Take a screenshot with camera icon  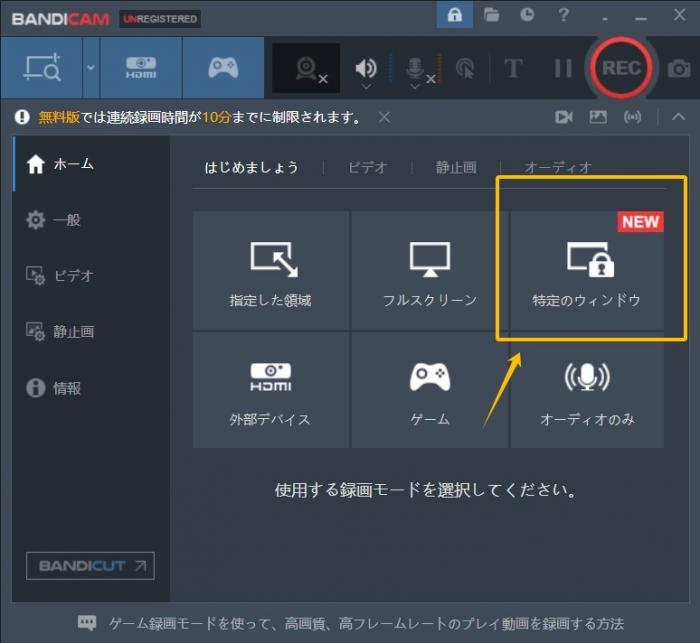679,68
